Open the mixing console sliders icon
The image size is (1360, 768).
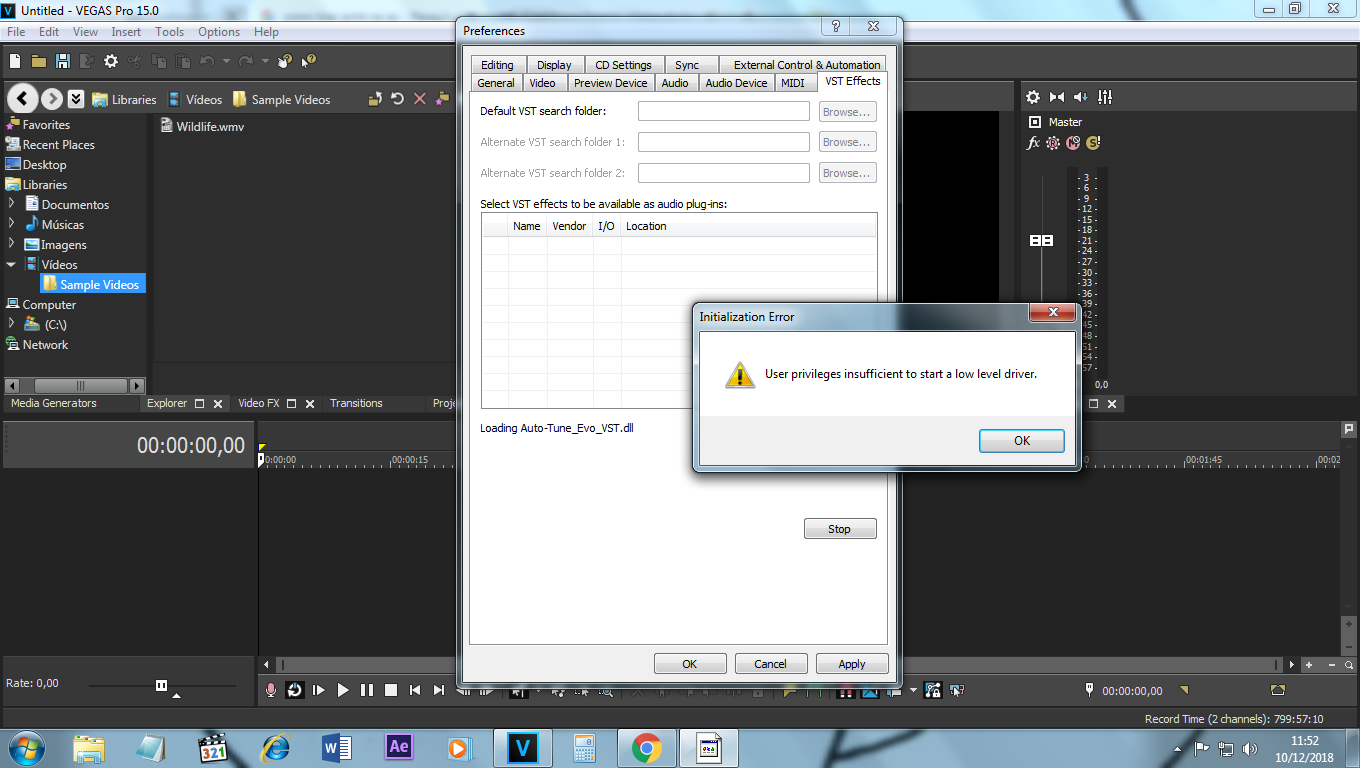pyautogui.click(x=1105, y=97)
